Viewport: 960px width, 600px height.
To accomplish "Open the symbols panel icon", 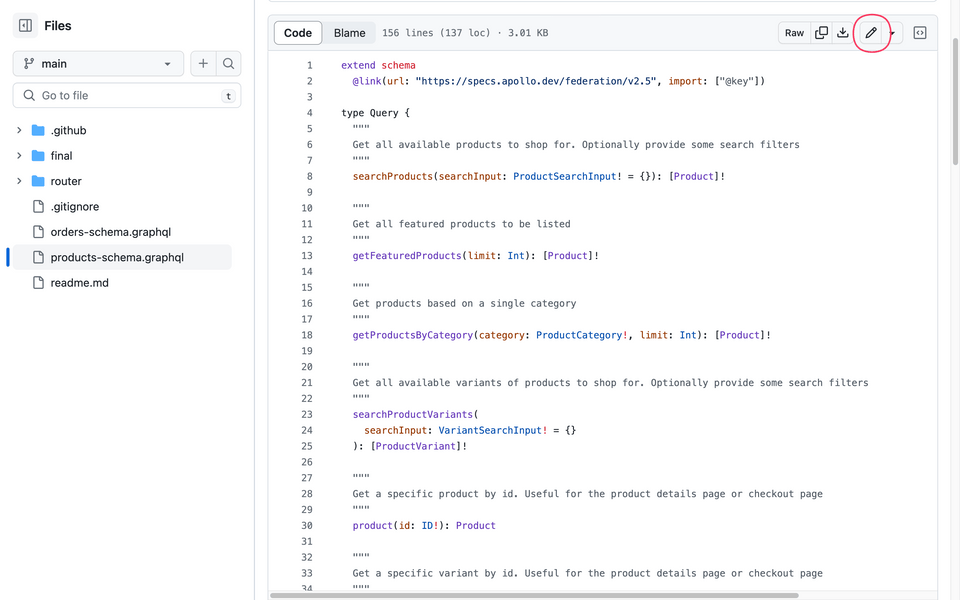I will click(x=920, y=33).
